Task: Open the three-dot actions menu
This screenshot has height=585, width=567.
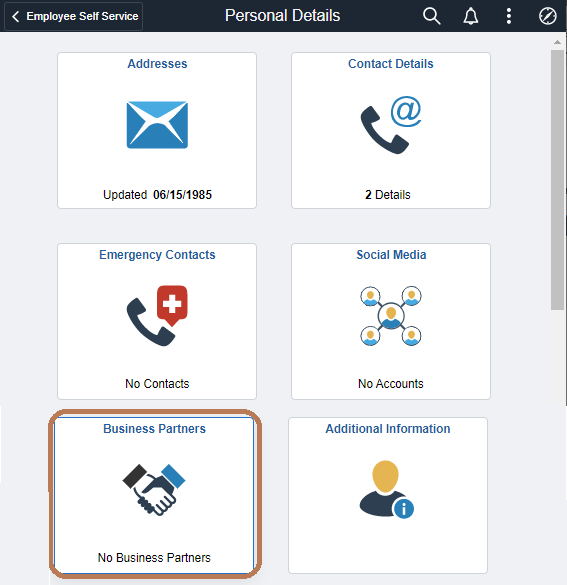Action: click(x=509, y=16)
